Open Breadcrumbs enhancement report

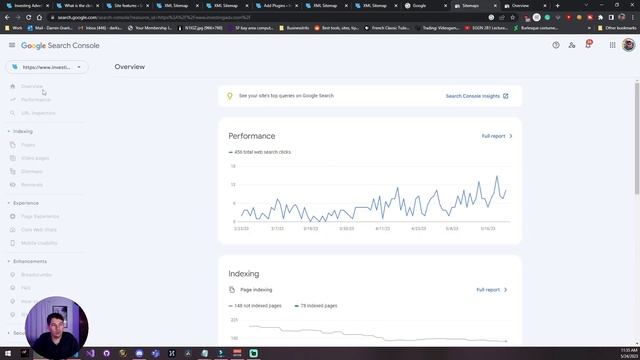[x=36, y=275]
